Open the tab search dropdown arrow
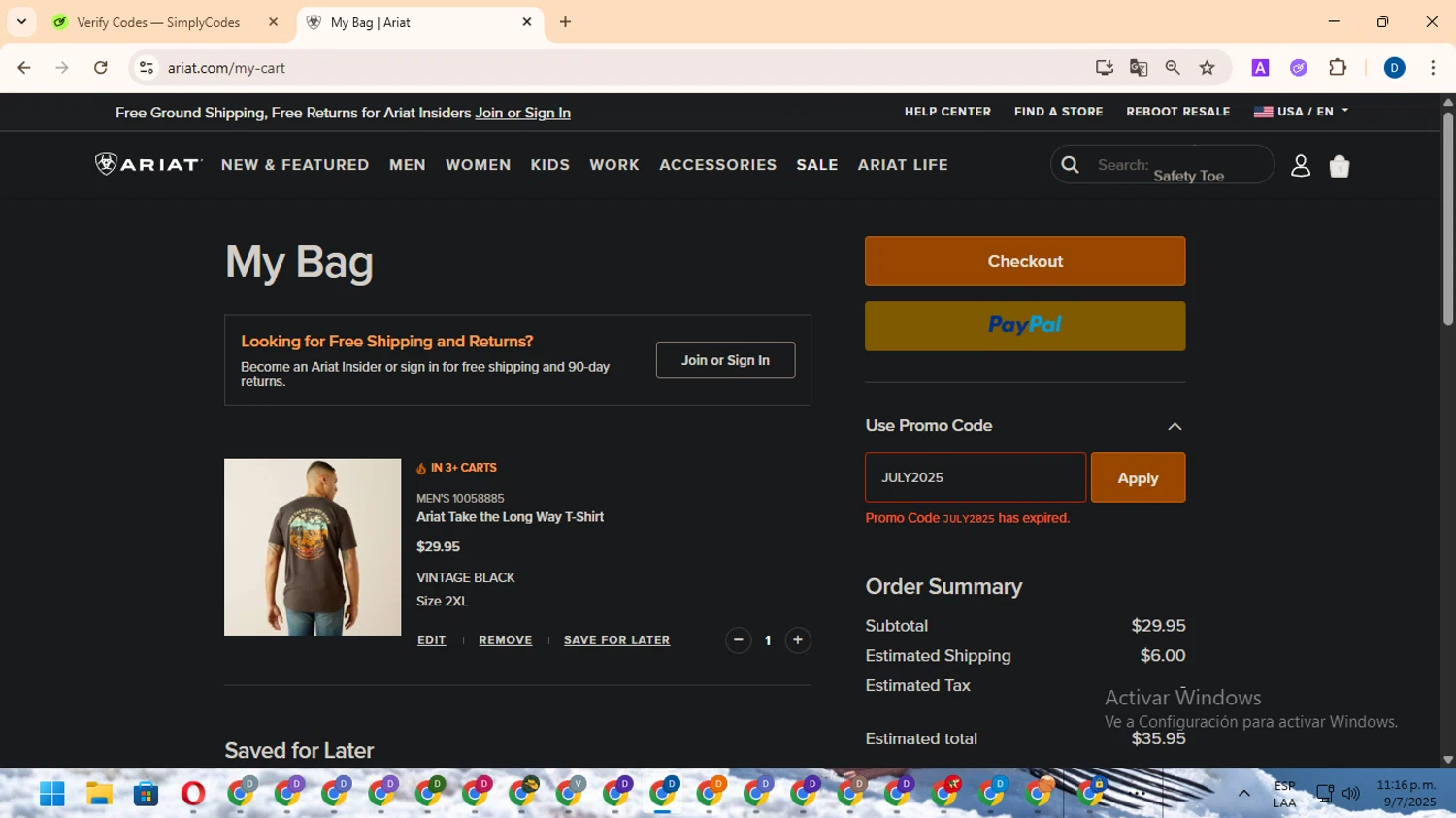 21,21
